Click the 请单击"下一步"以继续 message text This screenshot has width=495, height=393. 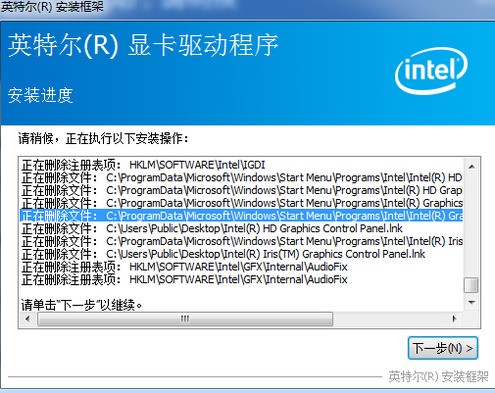[x=82, y=305]
